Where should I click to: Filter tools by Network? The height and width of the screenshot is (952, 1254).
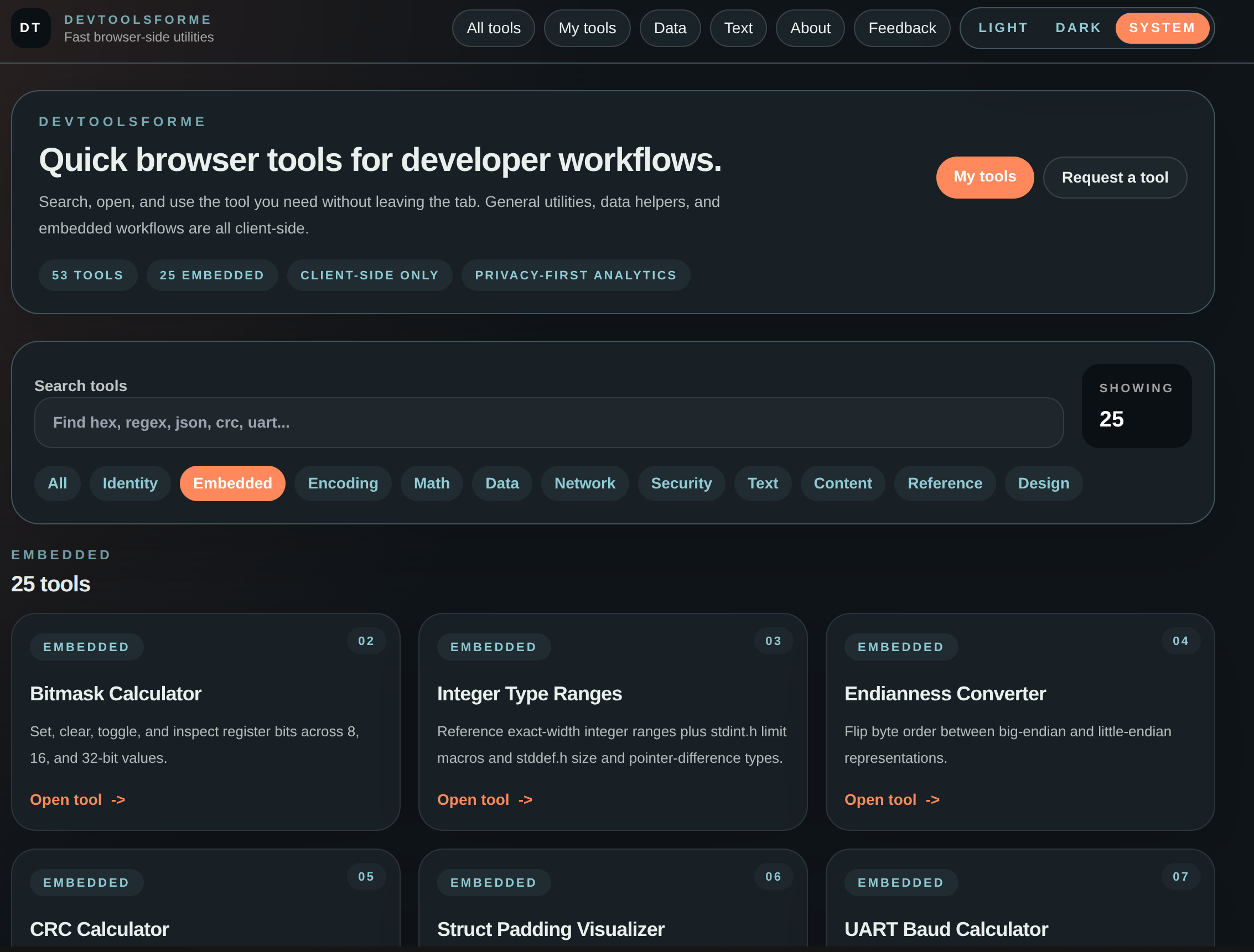click(x=584, y=483)
